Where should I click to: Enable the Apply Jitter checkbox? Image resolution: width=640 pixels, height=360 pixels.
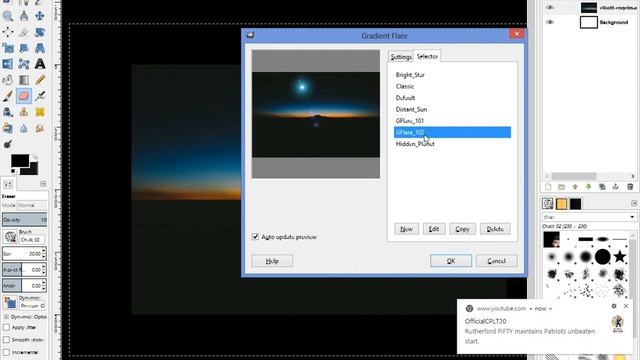click(x=7, y=327)
